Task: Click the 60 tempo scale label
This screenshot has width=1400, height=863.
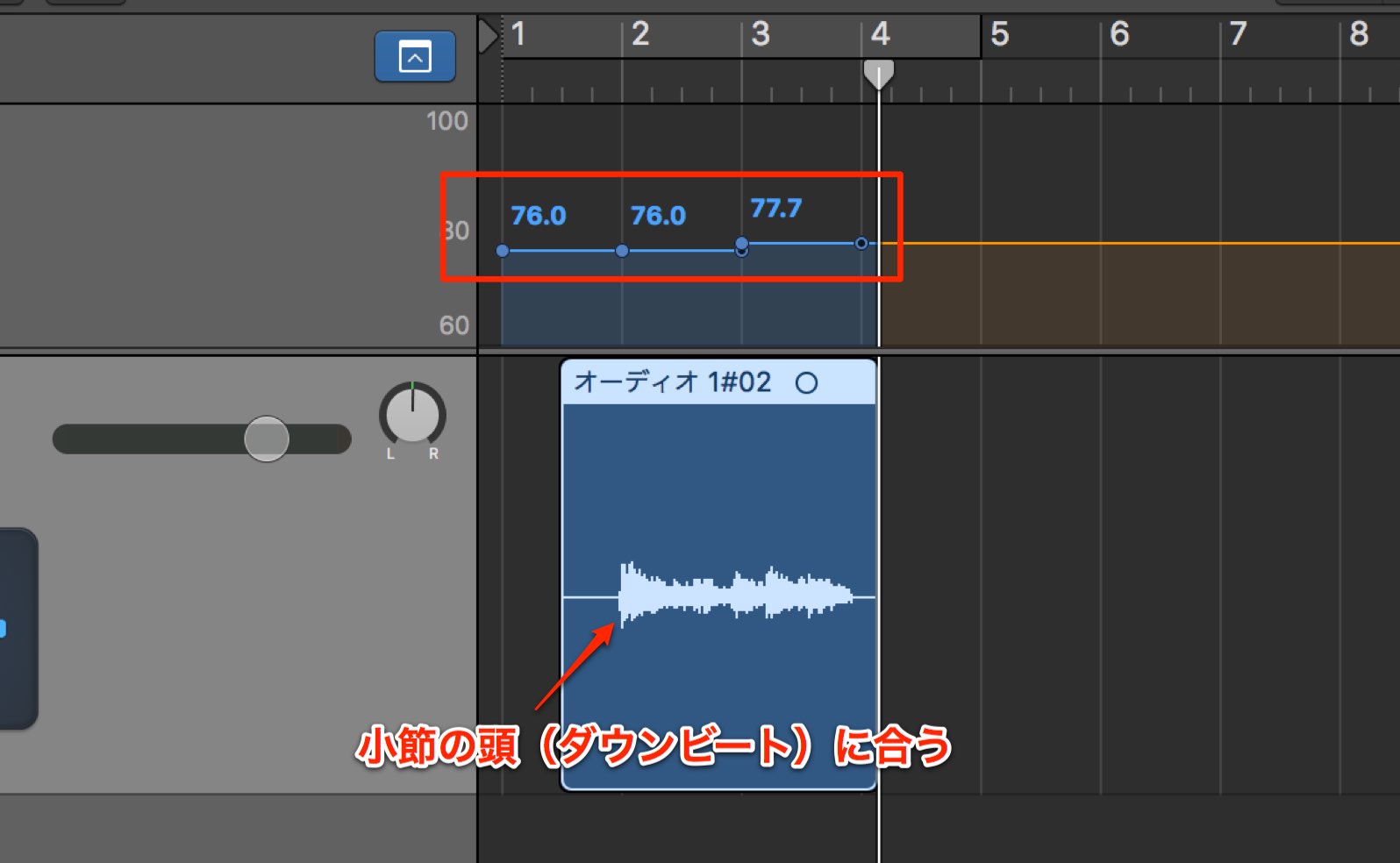Action: pyautogui.click(x=454, y=325)
